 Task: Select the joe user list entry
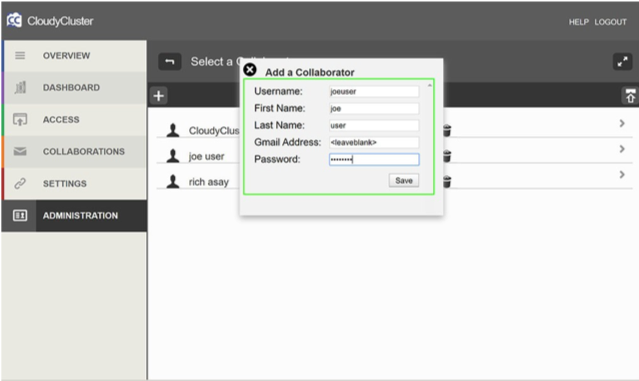click(207, 156)
